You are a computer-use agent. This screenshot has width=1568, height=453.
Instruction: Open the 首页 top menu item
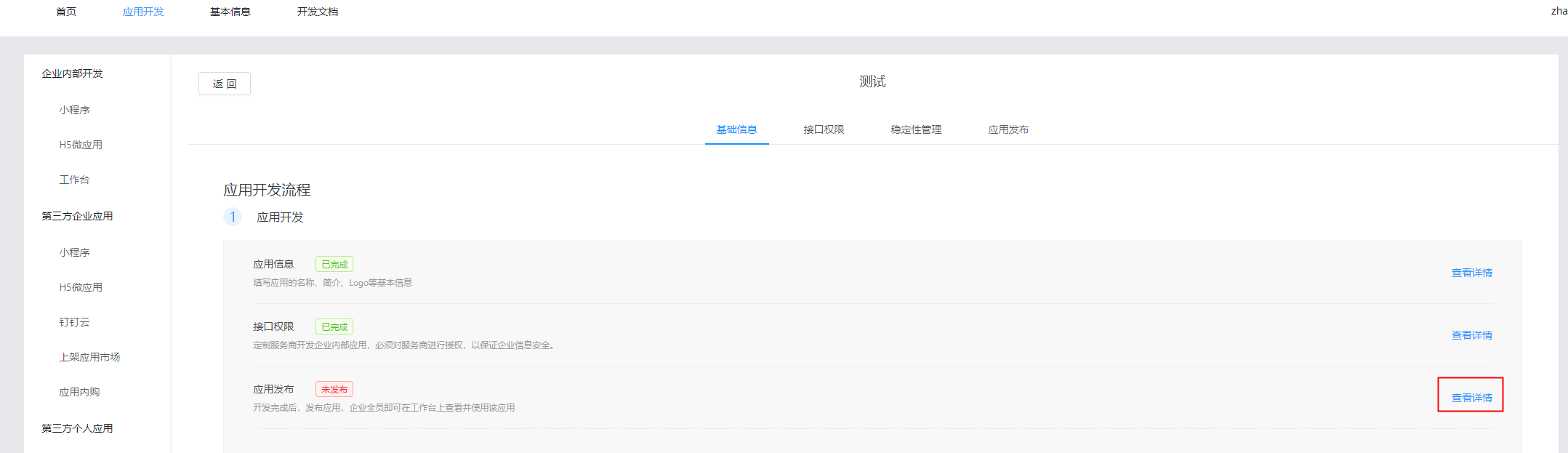(66, 12)
